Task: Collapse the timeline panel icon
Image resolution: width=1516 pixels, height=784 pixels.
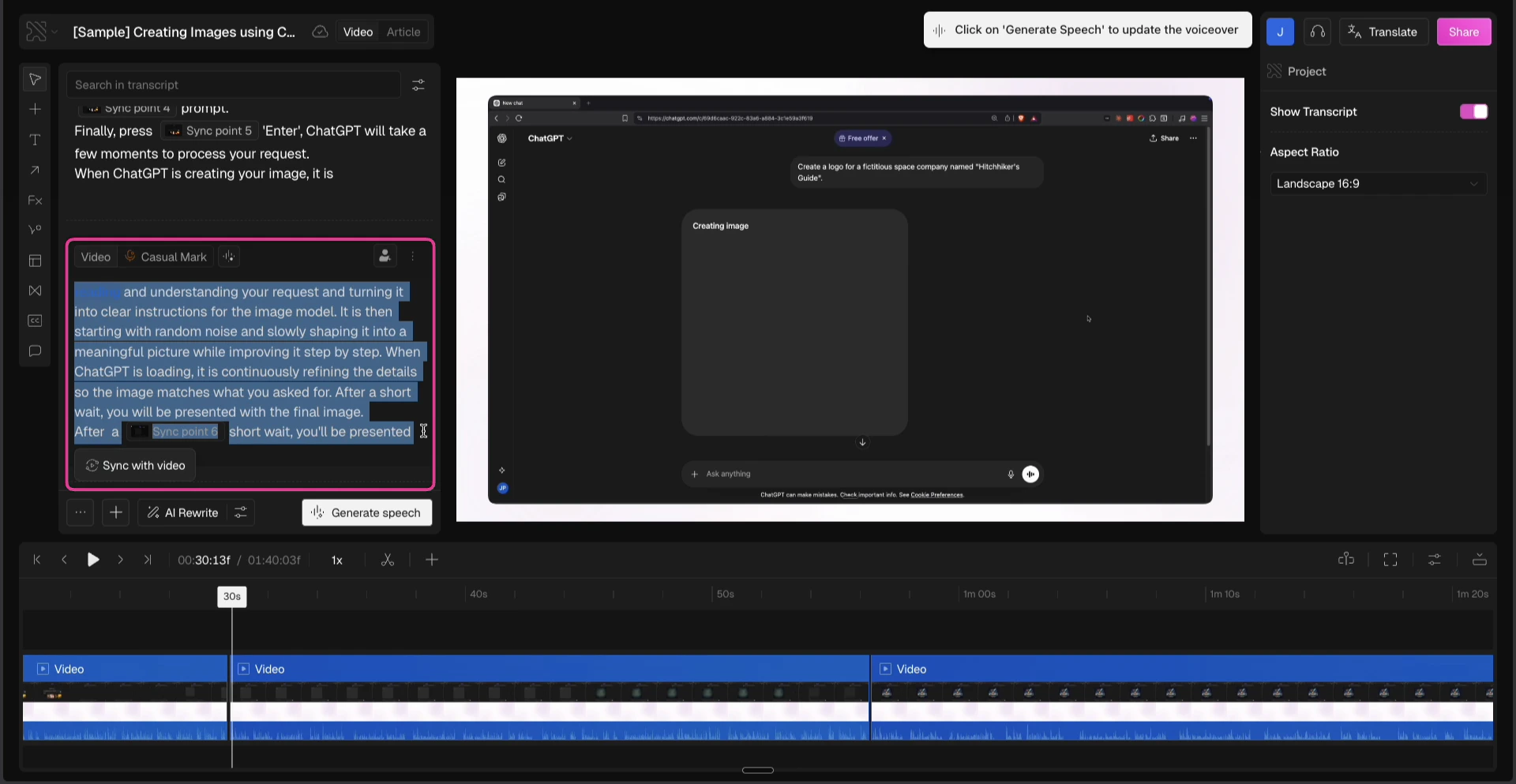Action: pos(1480,559)
